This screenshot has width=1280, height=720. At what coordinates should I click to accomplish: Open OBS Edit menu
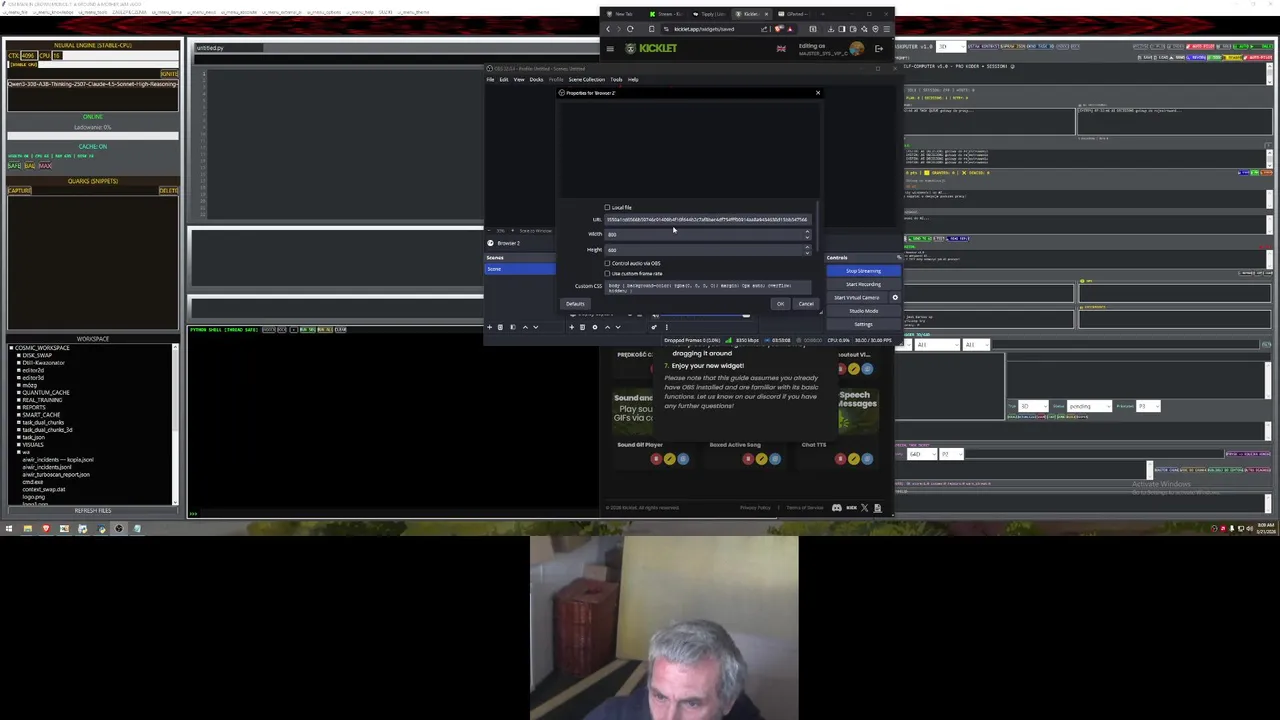(504, 80)
